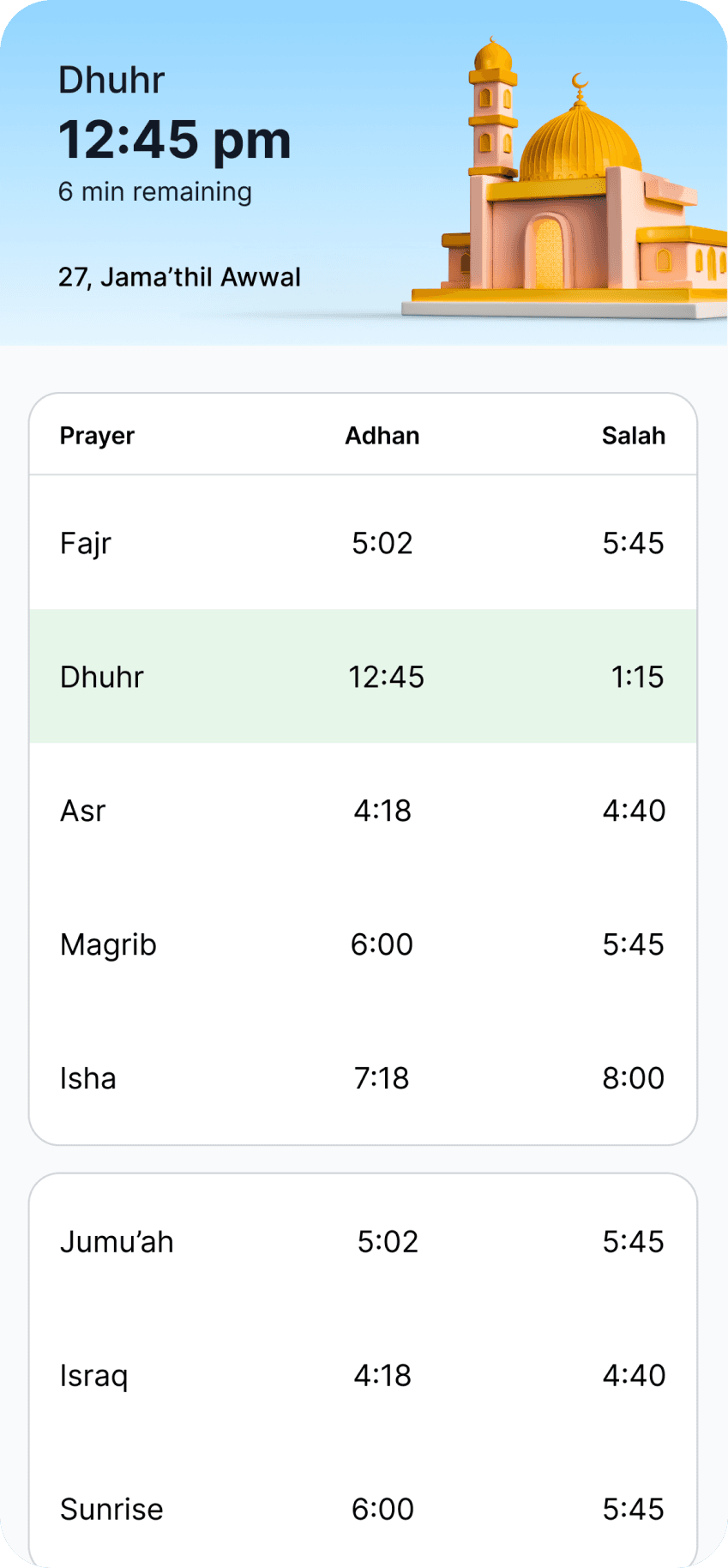This screenshot has height=1568, width=728.
Task: Click the Salah column header
Action: pyautogui.click(x=633, y=436)
